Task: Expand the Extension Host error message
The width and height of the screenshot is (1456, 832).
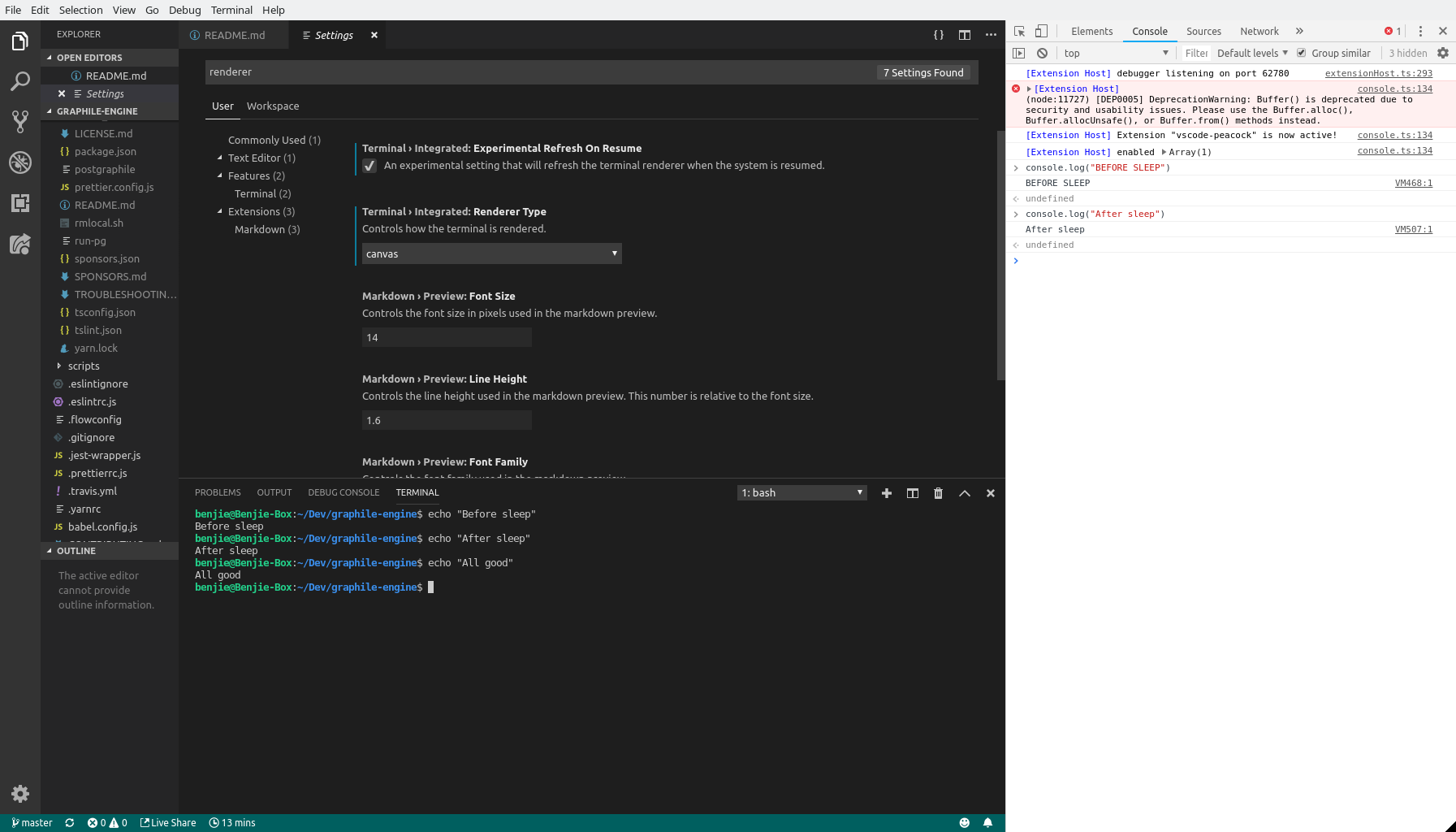Action: [1029, 89]
